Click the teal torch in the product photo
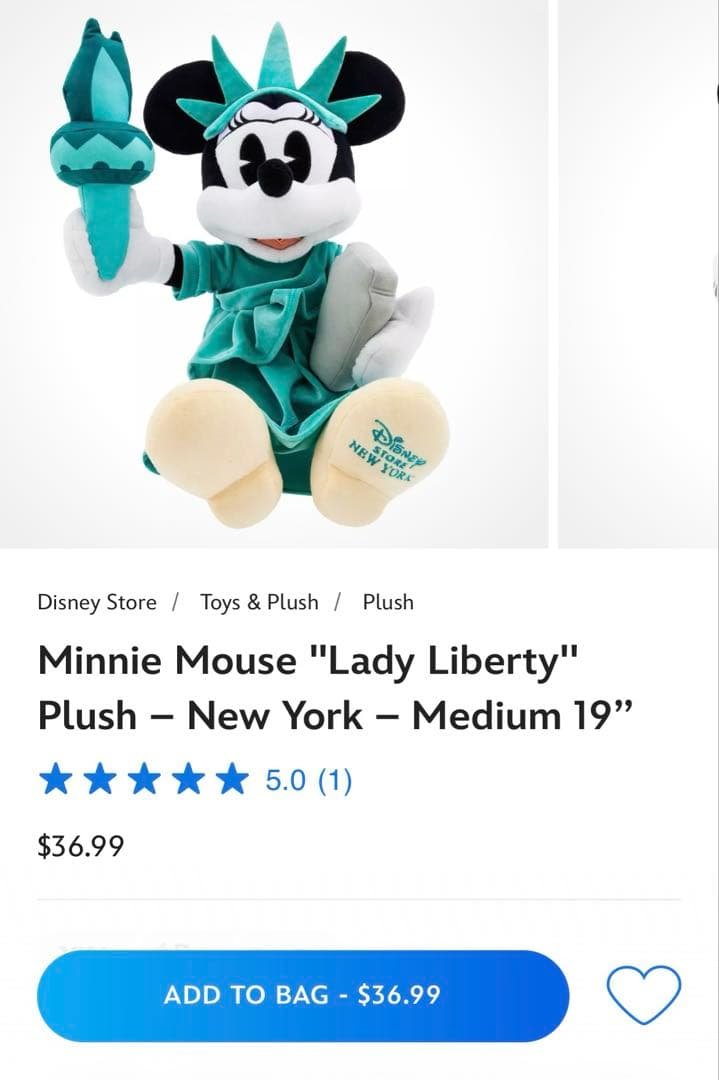Screen dimensions: 719x1080 [102, 148]
